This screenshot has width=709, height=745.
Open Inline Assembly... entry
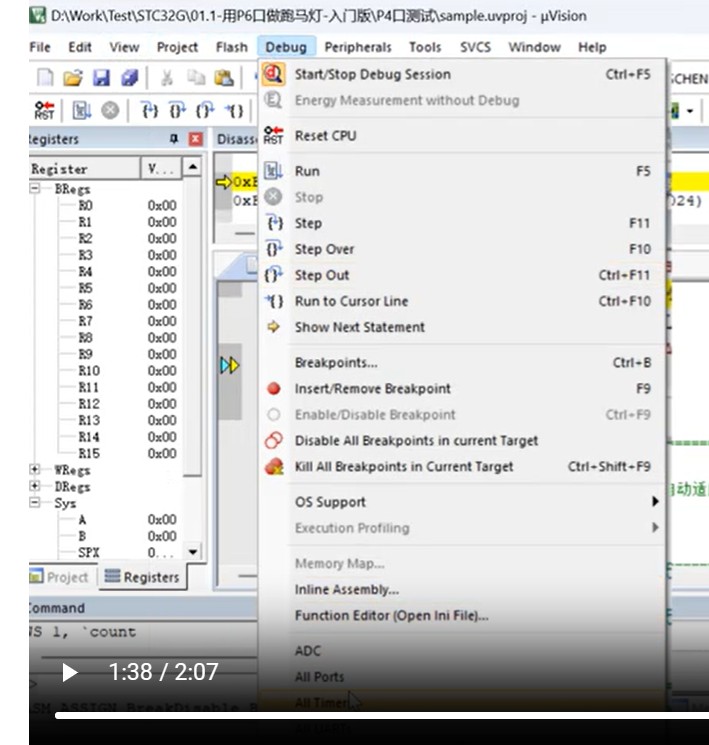click(x=463, y=590)
